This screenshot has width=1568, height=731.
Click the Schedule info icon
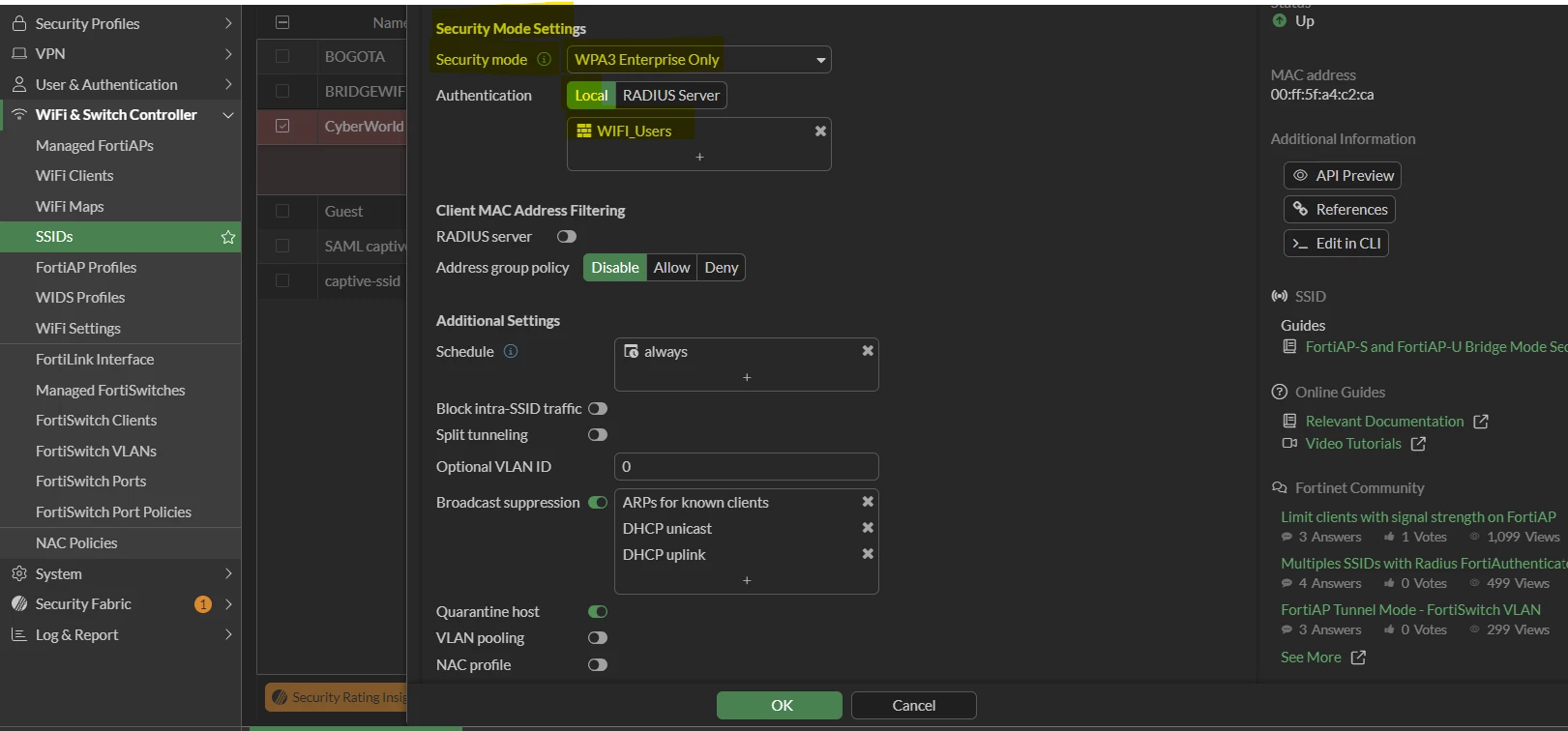click(x=511, y=351)
